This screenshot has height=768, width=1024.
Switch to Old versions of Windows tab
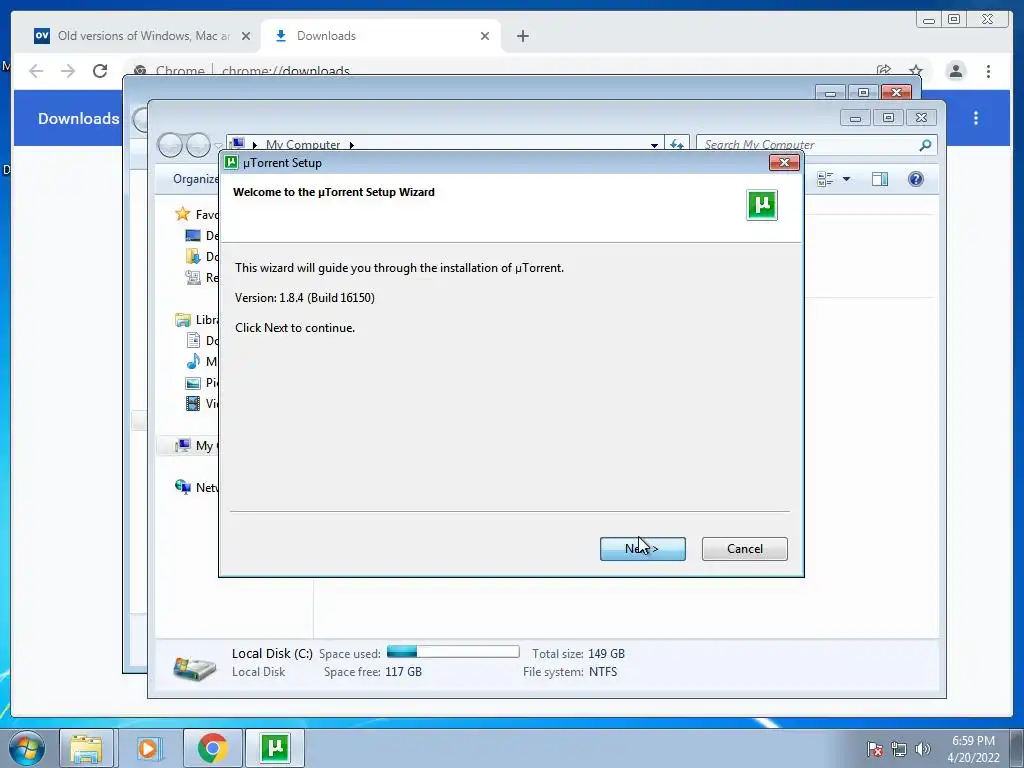click(143, 36)
